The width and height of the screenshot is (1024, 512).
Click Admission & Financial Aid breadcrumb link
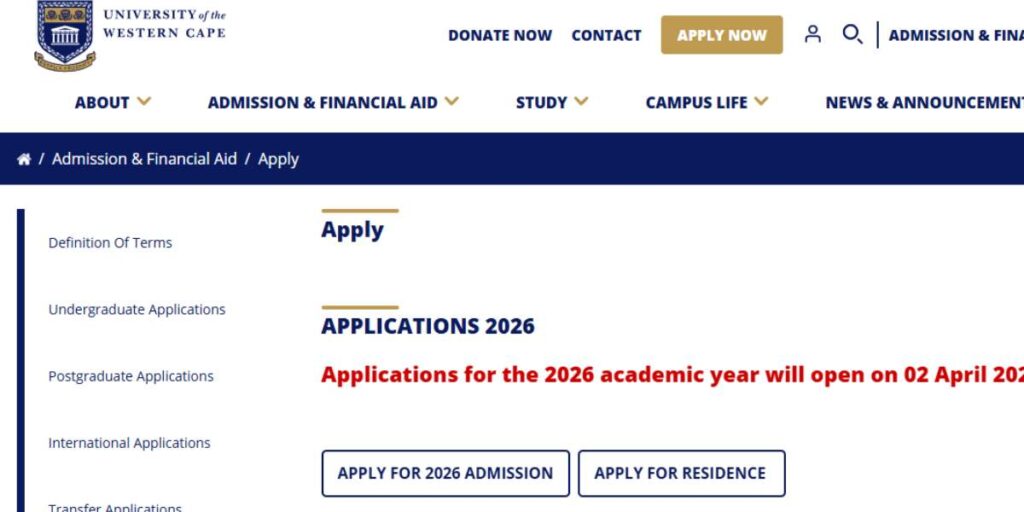144,159
